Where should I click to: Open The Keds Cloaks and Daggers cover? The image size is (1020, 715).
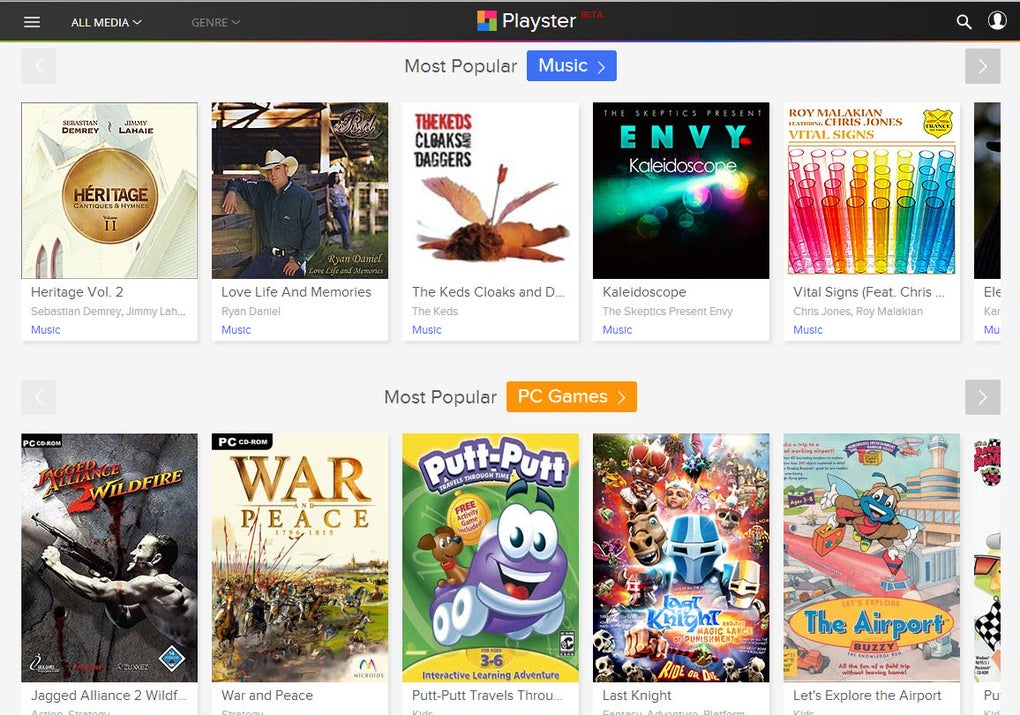tap(490, 191)
